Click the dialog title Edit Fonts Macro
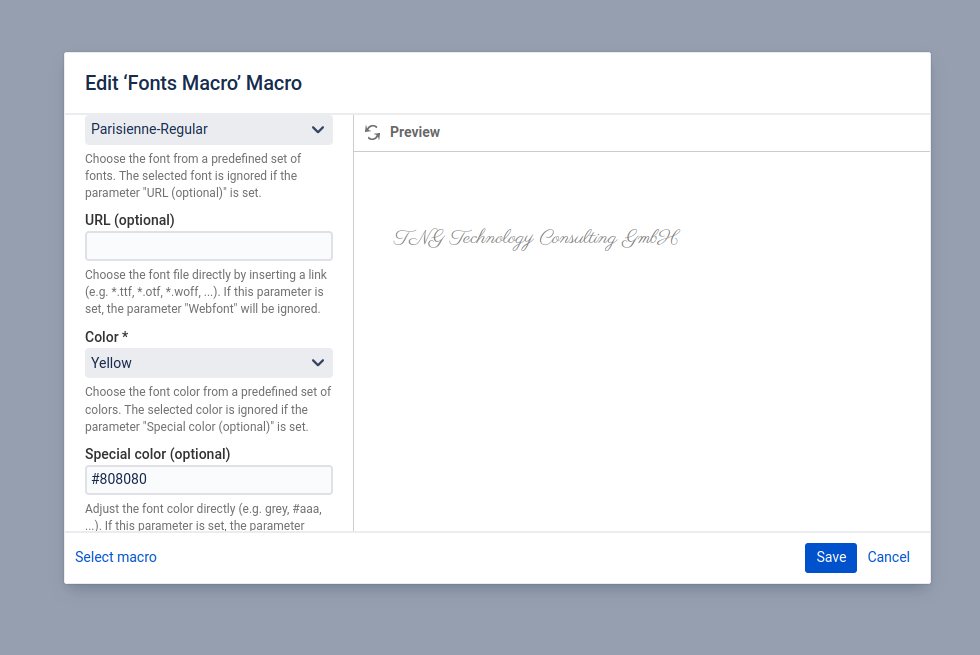Viewport: 980px width, 655px height. 193,83
